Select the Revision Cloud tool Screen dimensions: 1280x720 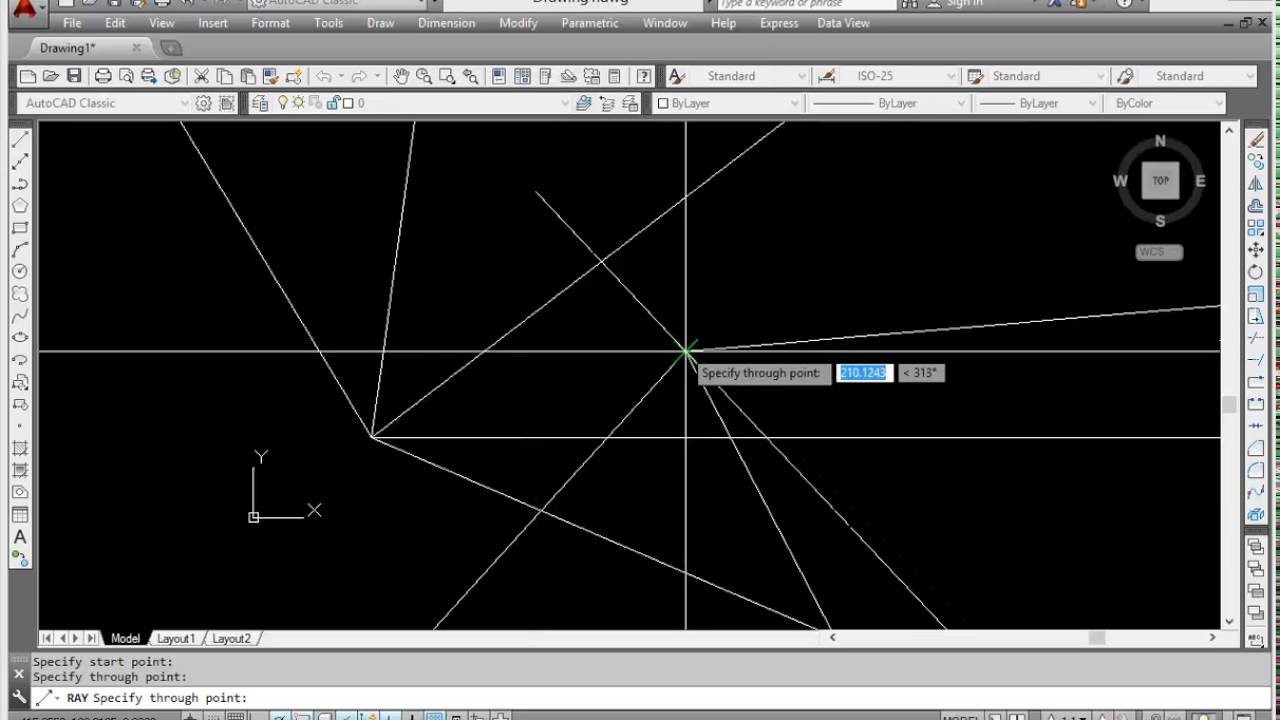[20, 293]
